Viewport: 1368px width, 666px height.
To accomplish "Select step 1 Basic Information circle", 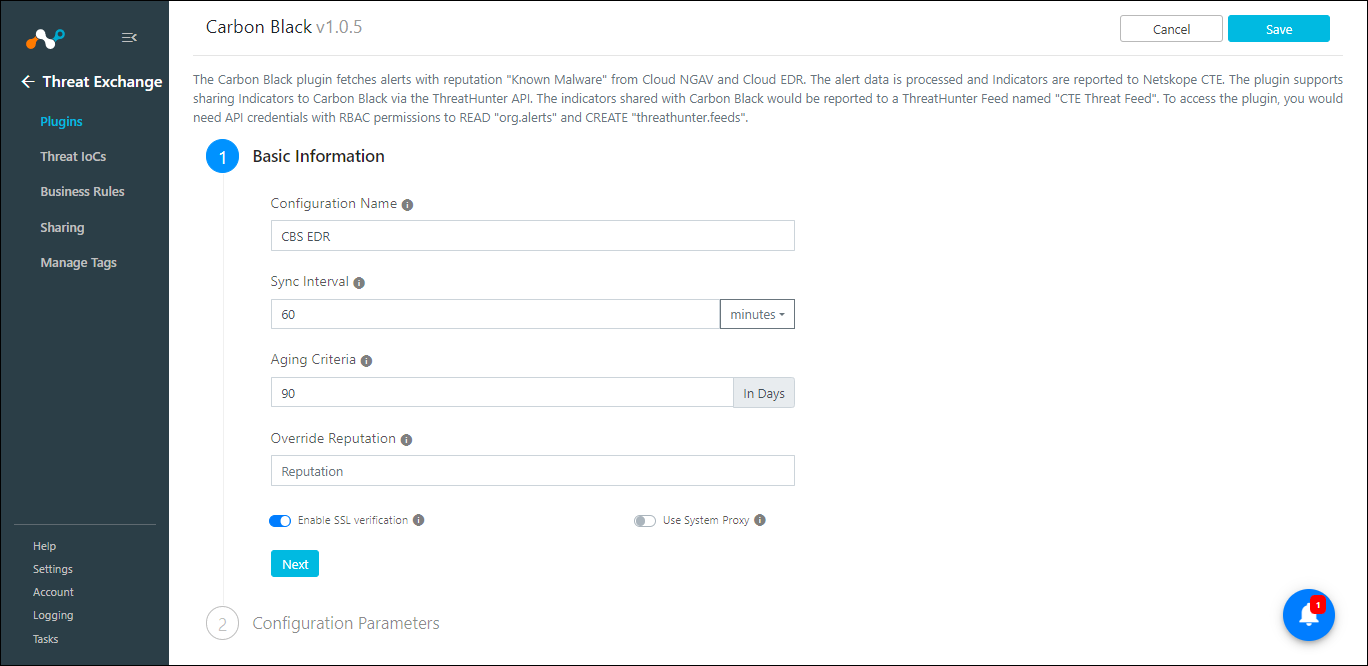I will 223,157.
